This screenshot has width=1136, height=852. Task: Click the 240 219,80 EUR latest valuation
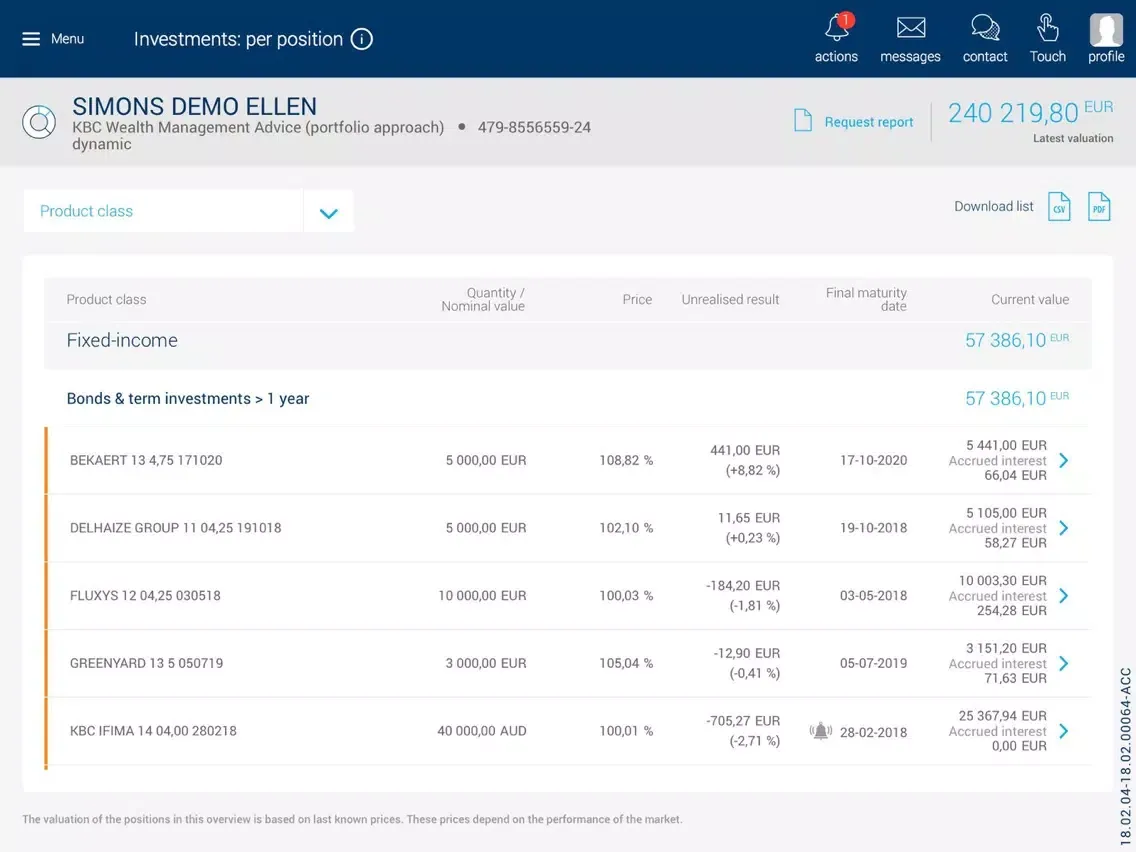1030,113
